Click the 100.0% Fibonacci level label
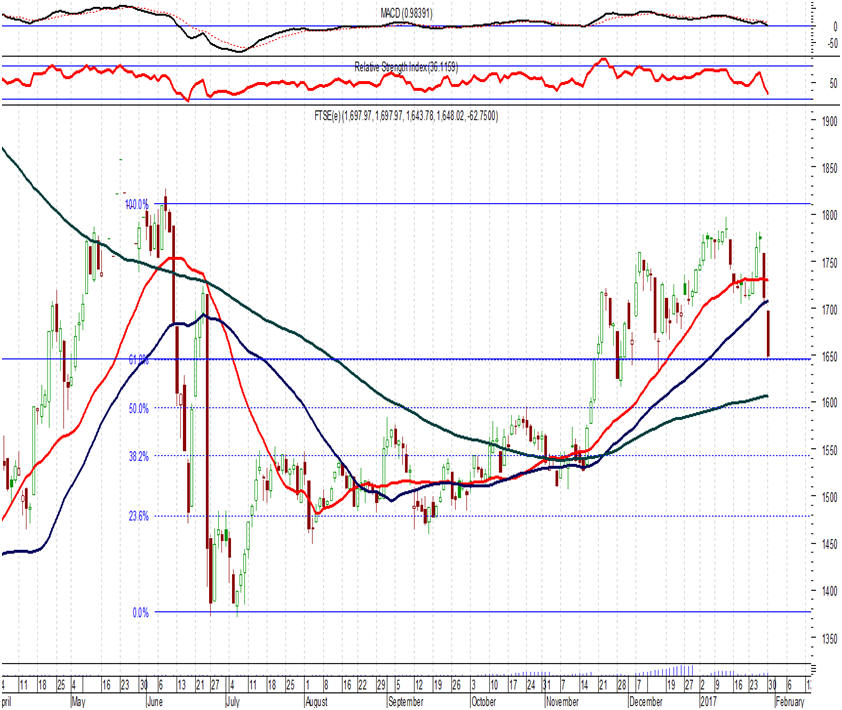842x710 pixels. 136,205
